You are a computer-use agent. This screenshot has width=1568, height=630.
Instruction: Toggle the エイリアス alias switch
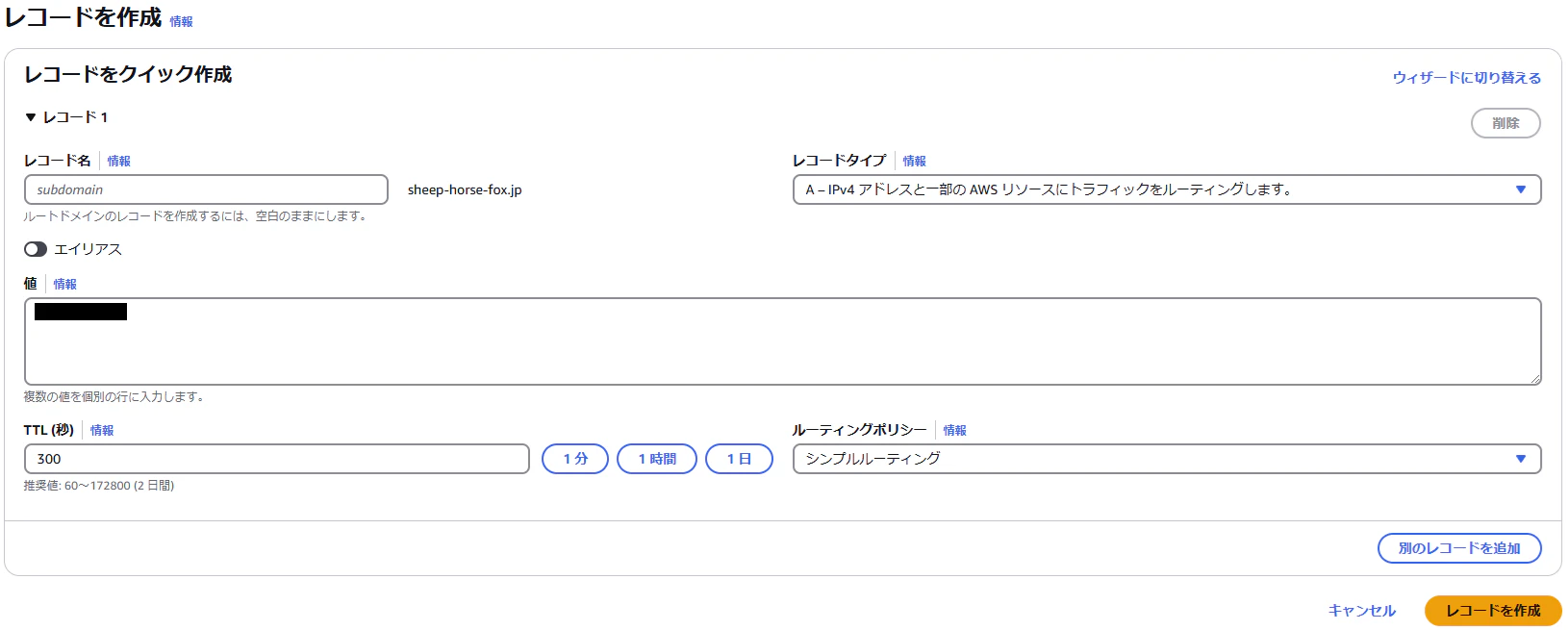36,249
